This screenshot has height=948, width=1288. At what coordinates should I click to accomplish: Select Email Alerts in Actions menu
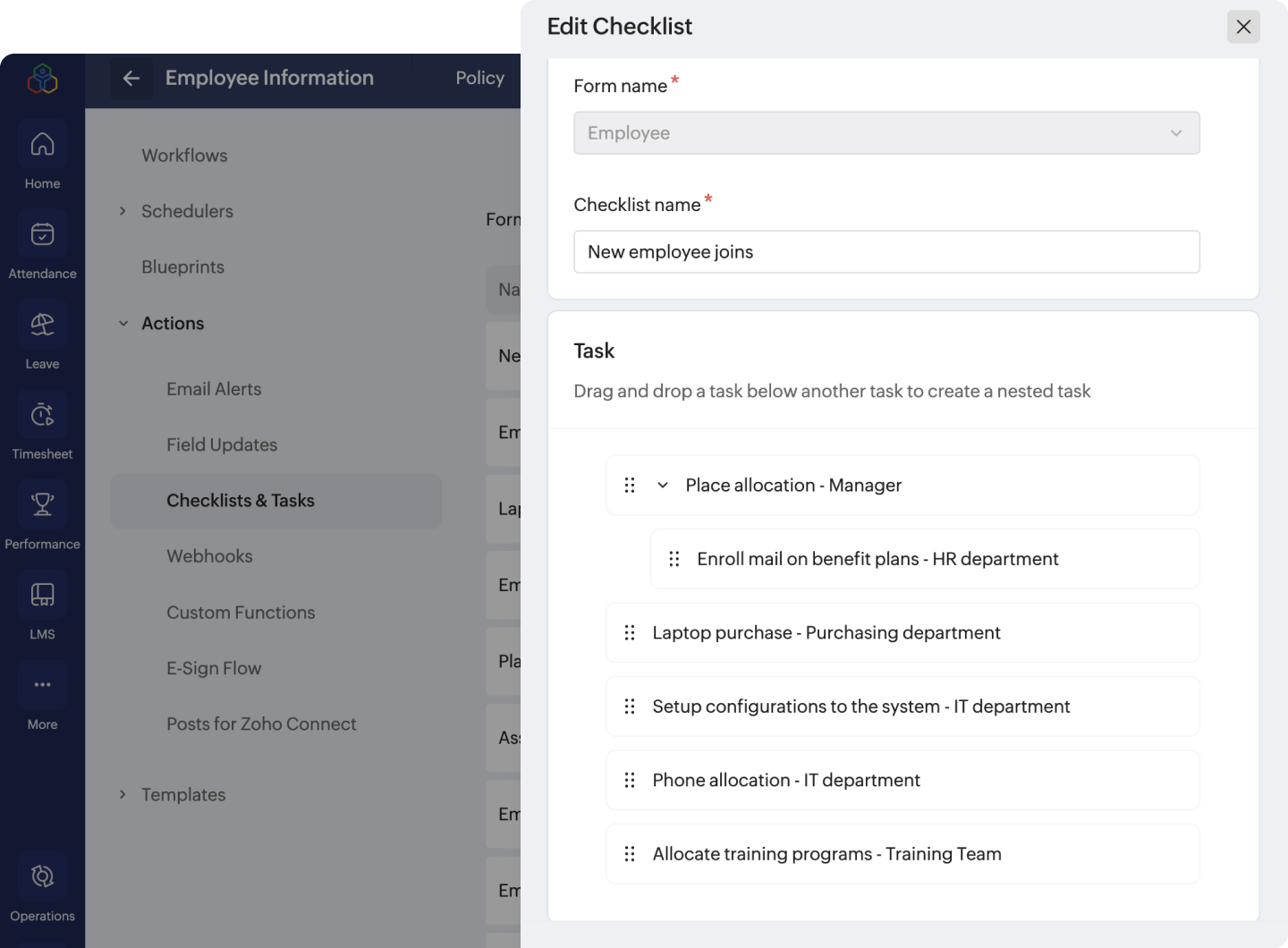[214, 389]
